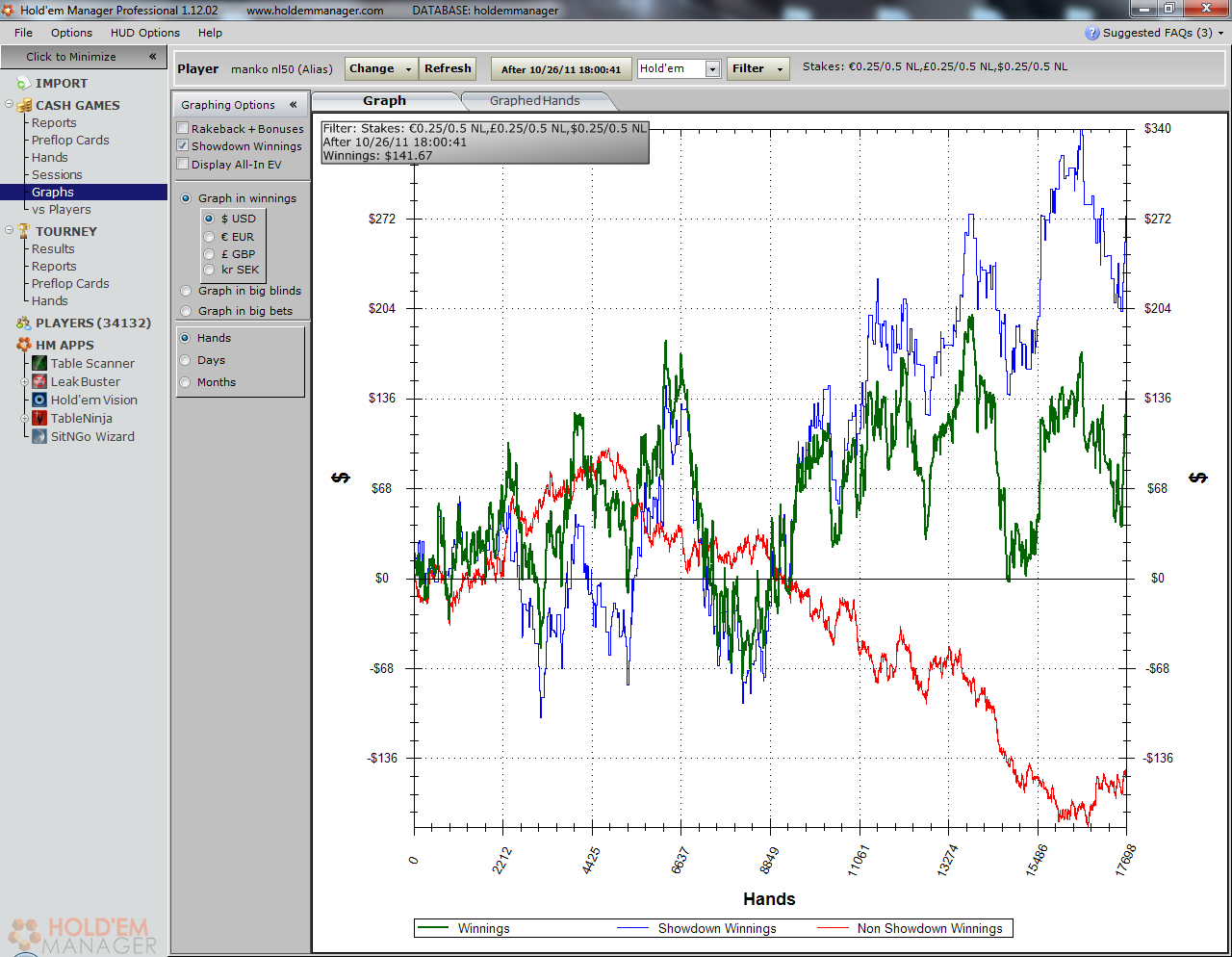
Task: Click the HM Apps puzzle icon
Action: pyautogui.click(x=24, y=345)
